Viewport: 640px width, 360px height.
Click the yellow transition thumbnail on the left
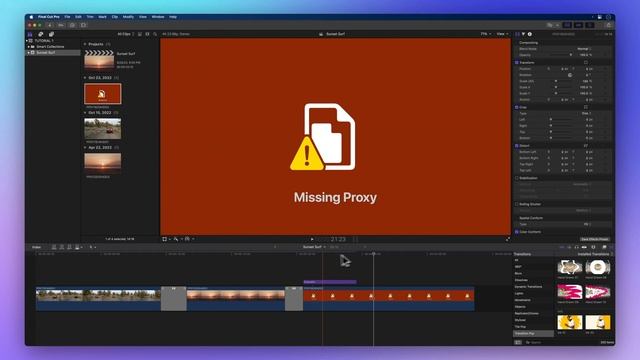click(570, 322)
